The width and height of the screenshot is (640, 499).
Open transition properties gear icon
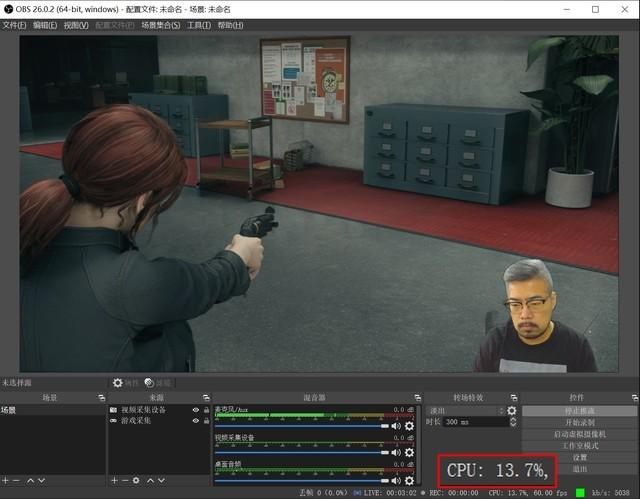(512, 410)
